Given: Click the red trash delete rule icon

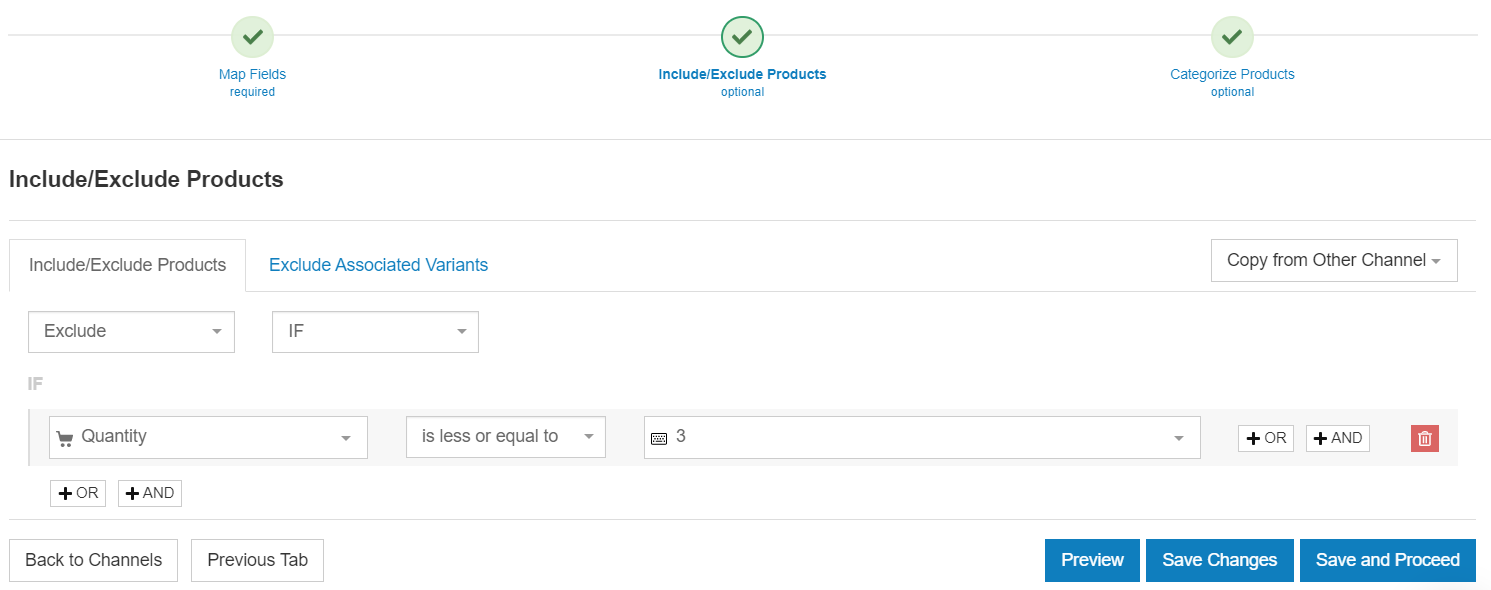Looking at the screenshot, I should click(x=1424, y=438).
